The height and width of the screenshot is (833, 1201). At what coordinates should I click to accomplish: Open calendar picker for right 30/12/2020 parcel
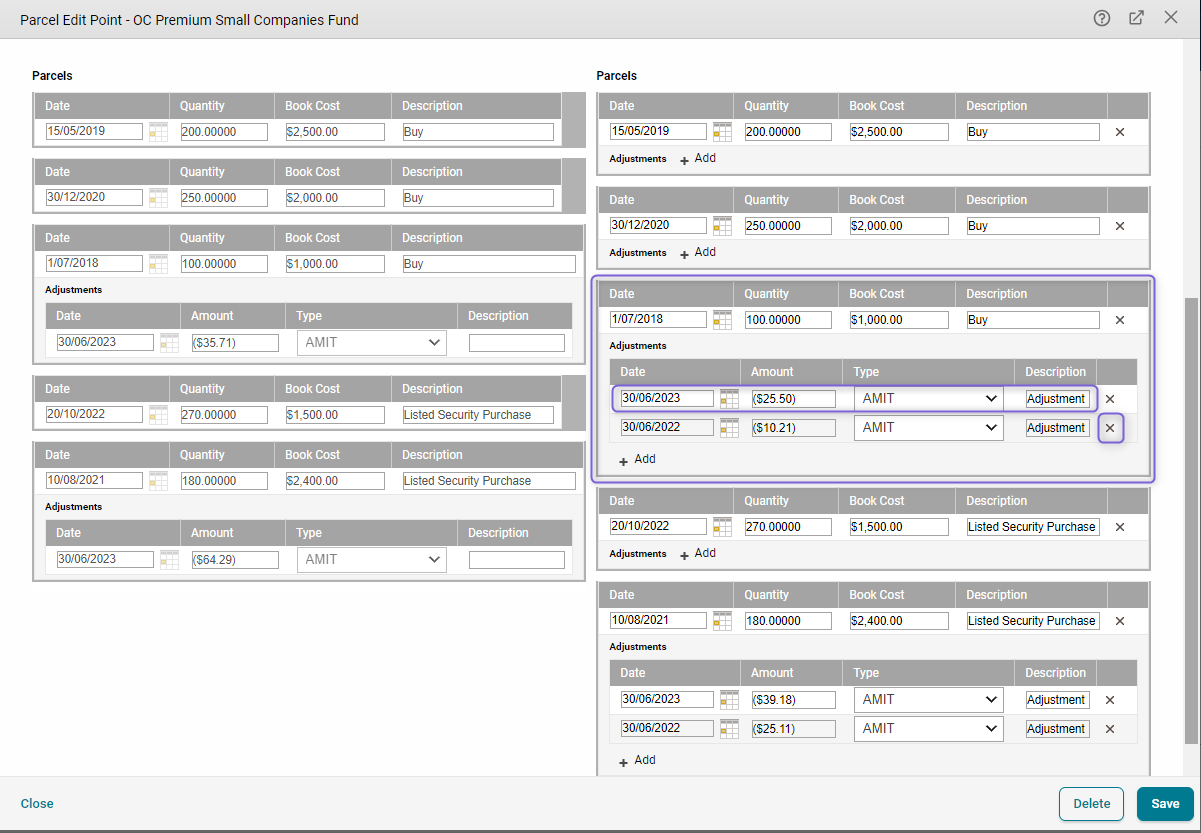coord(722,226)
